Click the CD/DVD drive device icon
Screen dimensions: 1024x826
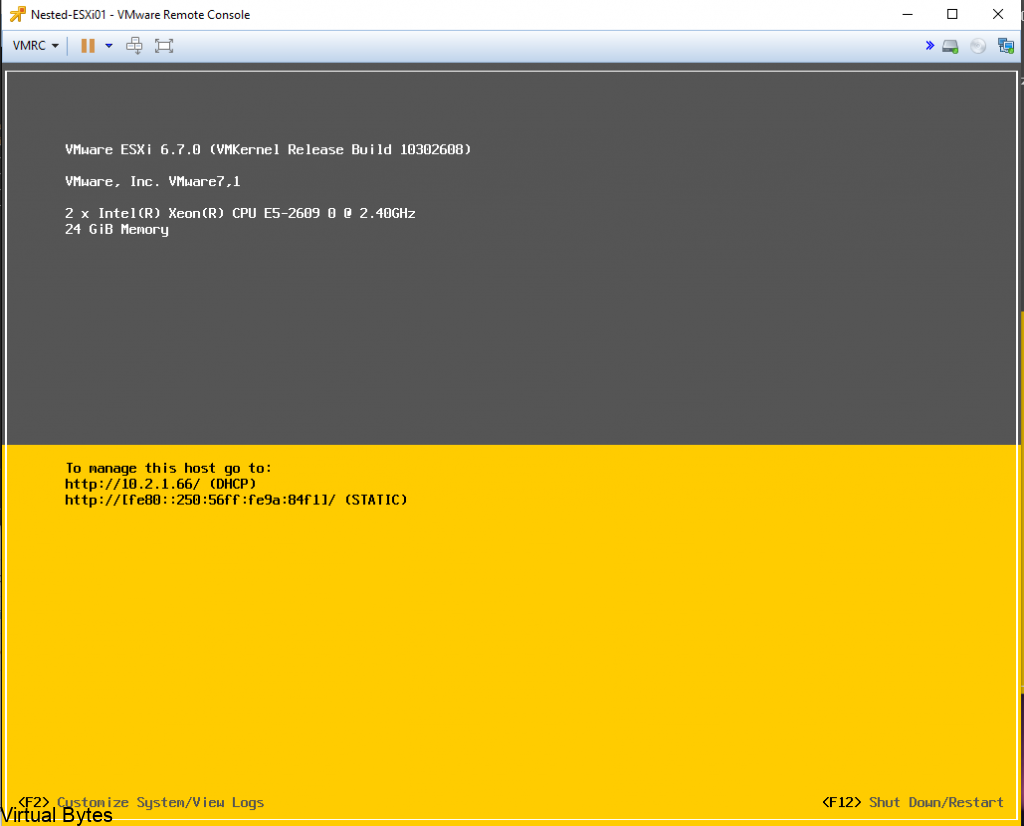pos(978,46)
